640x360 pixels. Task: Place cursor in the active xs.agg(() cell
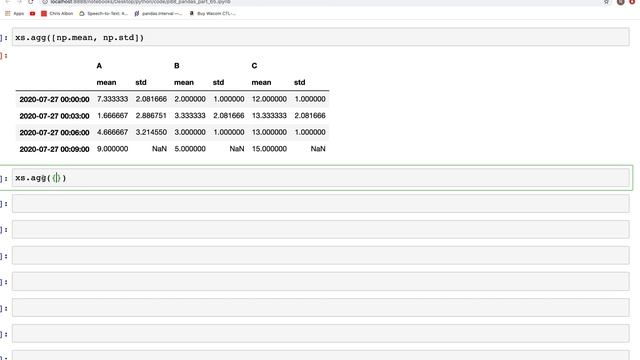pos(320,178)
